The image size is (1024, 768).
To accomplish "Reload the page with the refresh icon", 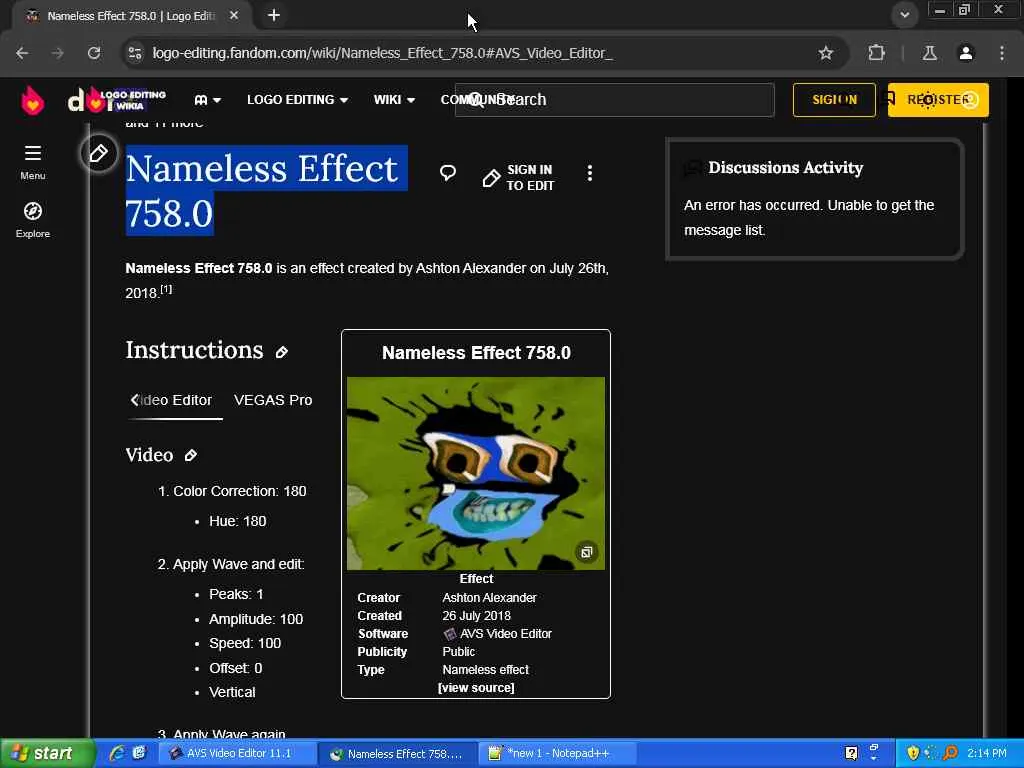I will click(x=94, y=53).
